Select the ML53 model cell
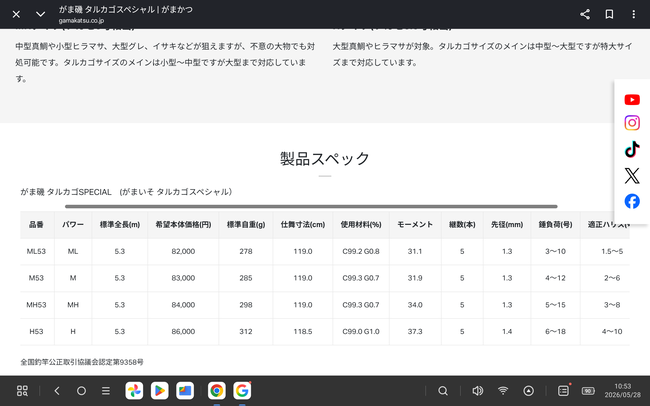This screenshot has width=650, height=406. [x=36, y=251]
